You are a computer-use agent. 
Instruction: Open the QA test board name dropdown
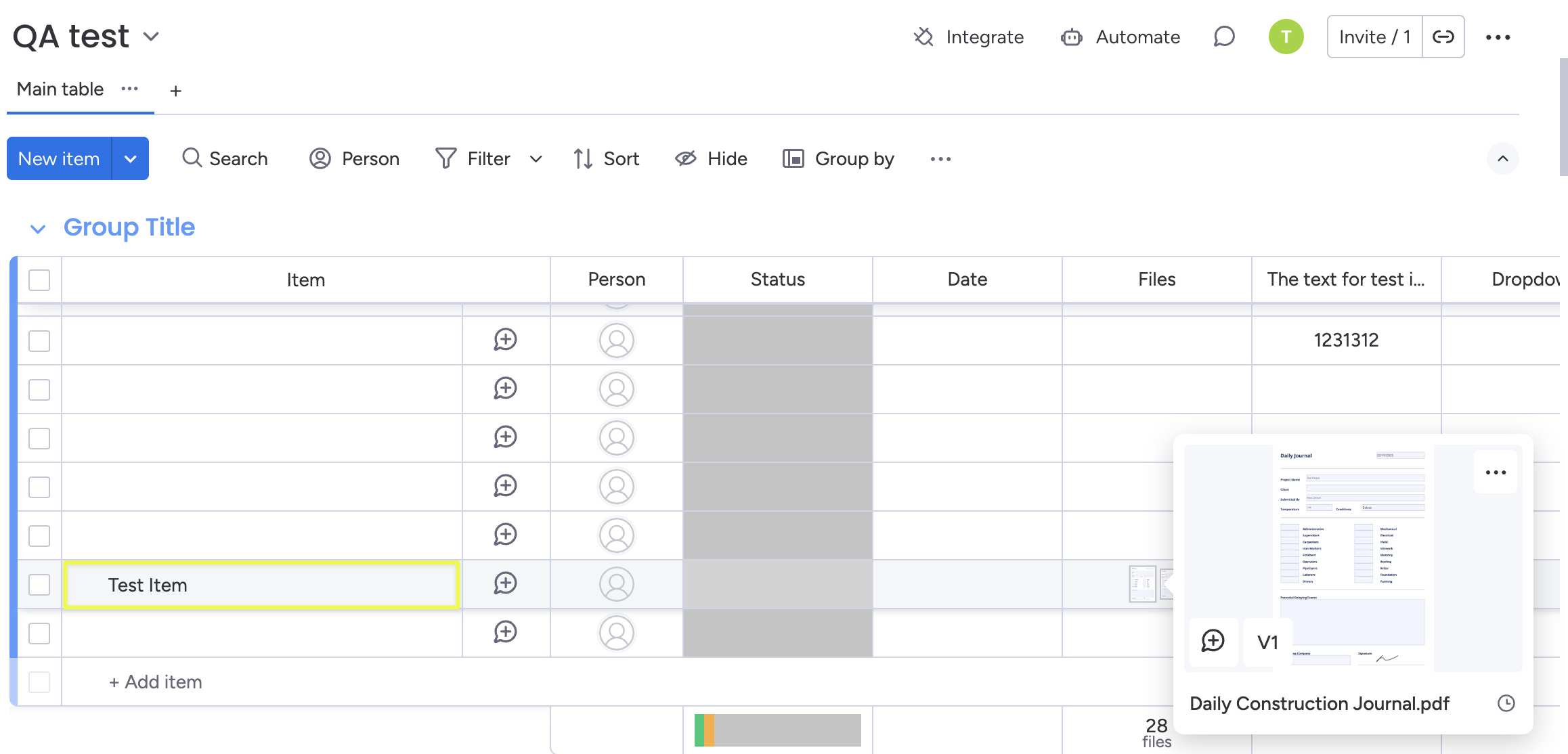tap(152, 37)
